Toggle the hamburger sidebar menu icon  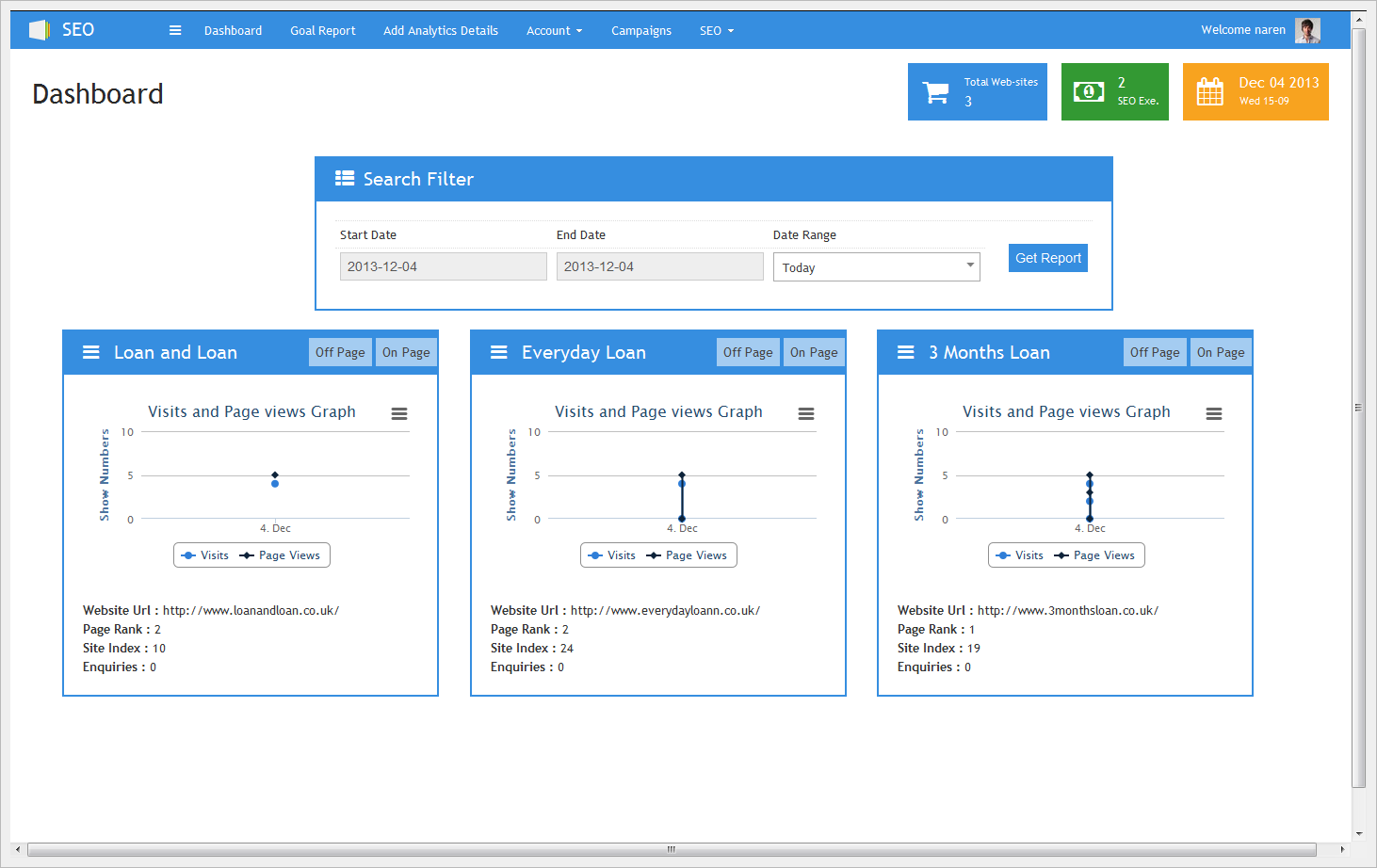coord(175,30)
